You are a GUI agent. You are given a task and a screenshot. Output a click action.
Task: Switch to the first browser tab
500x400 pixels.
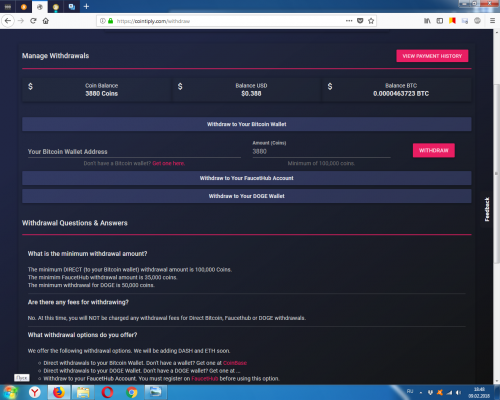[x=8, y=7]
